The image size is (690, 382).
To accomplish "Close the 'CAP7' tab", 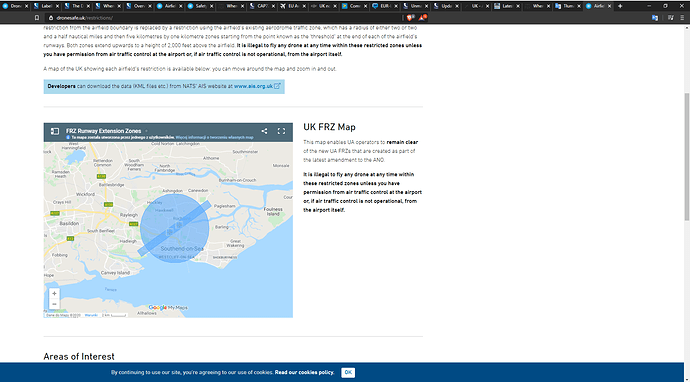I will pyautogui.click(x=272, y=6).
